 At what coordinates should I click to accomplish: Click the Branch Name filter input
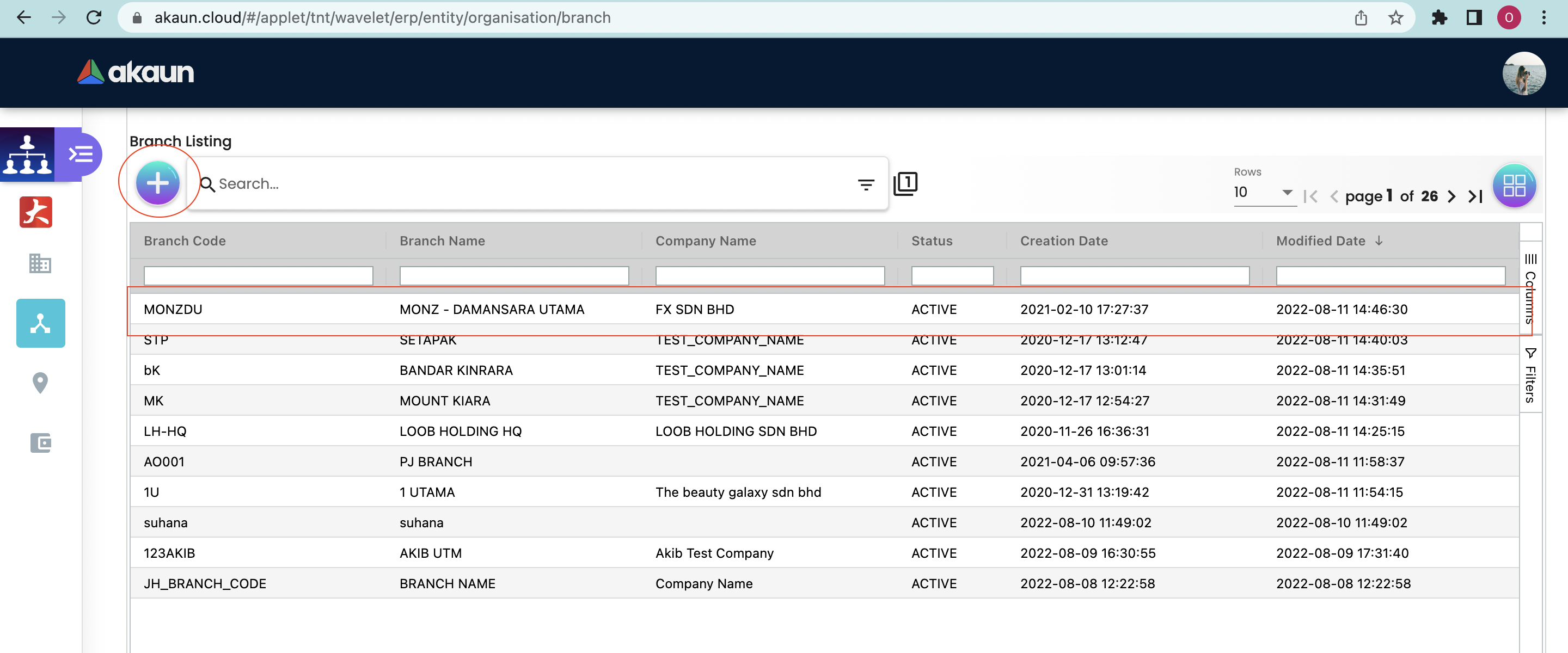[514, 276]
